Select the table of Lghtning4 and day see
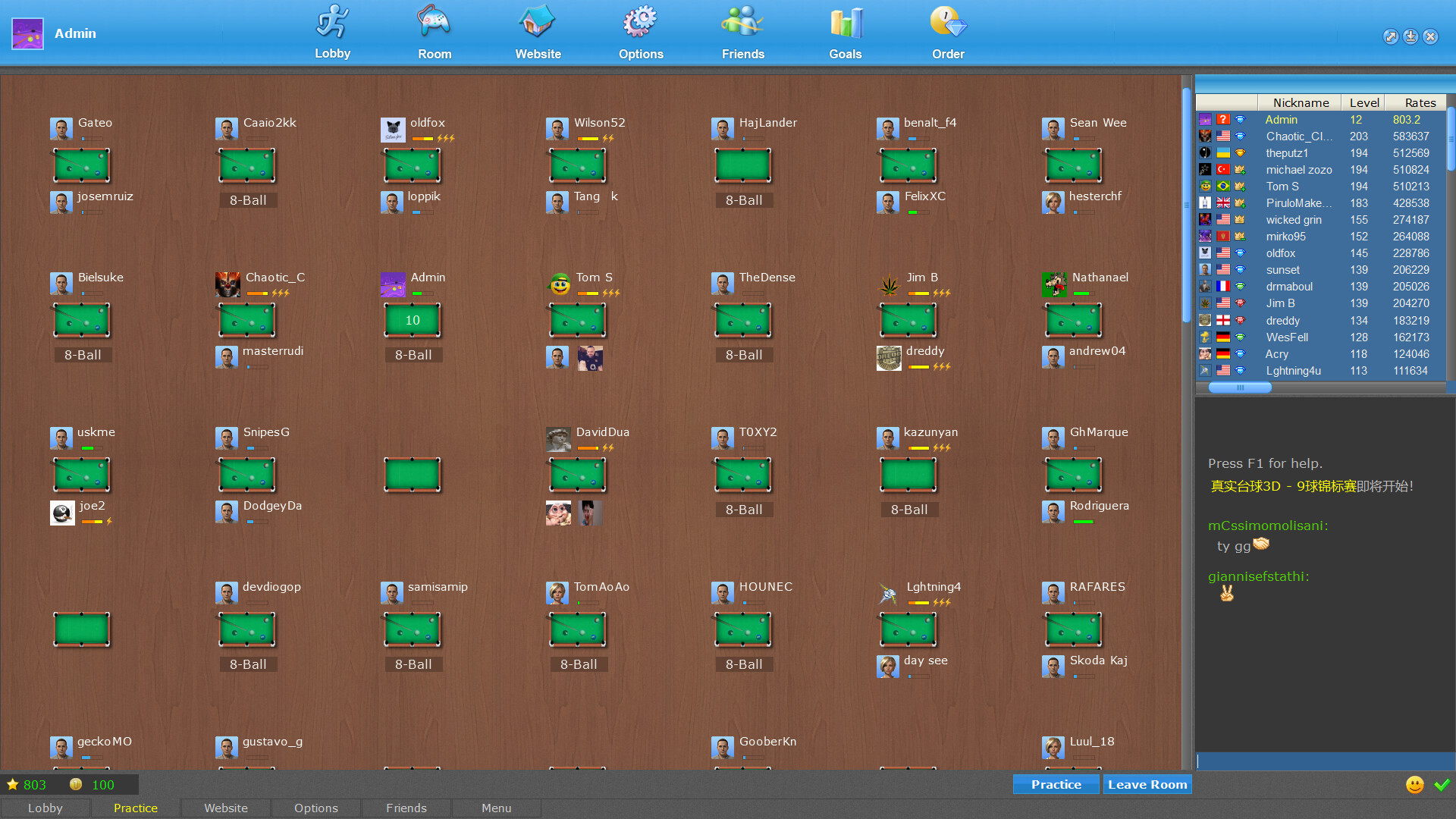Screen dimensions: 1456x819 coord(908,629)
